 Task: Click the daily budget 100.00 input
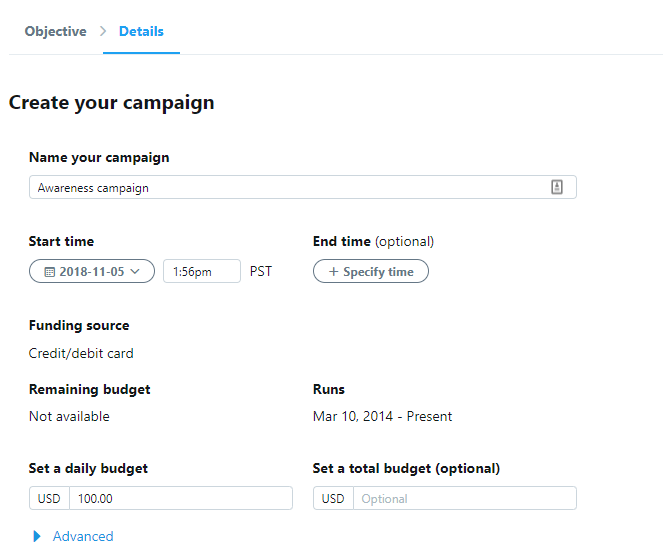point(181,498)
